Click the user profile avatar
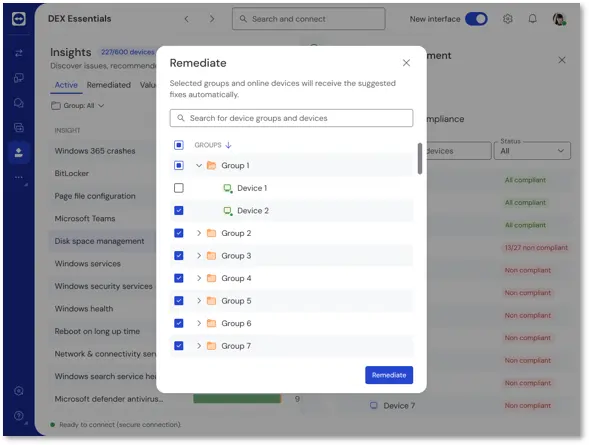The width and height of the screenshot is (589, 445). 559,18
